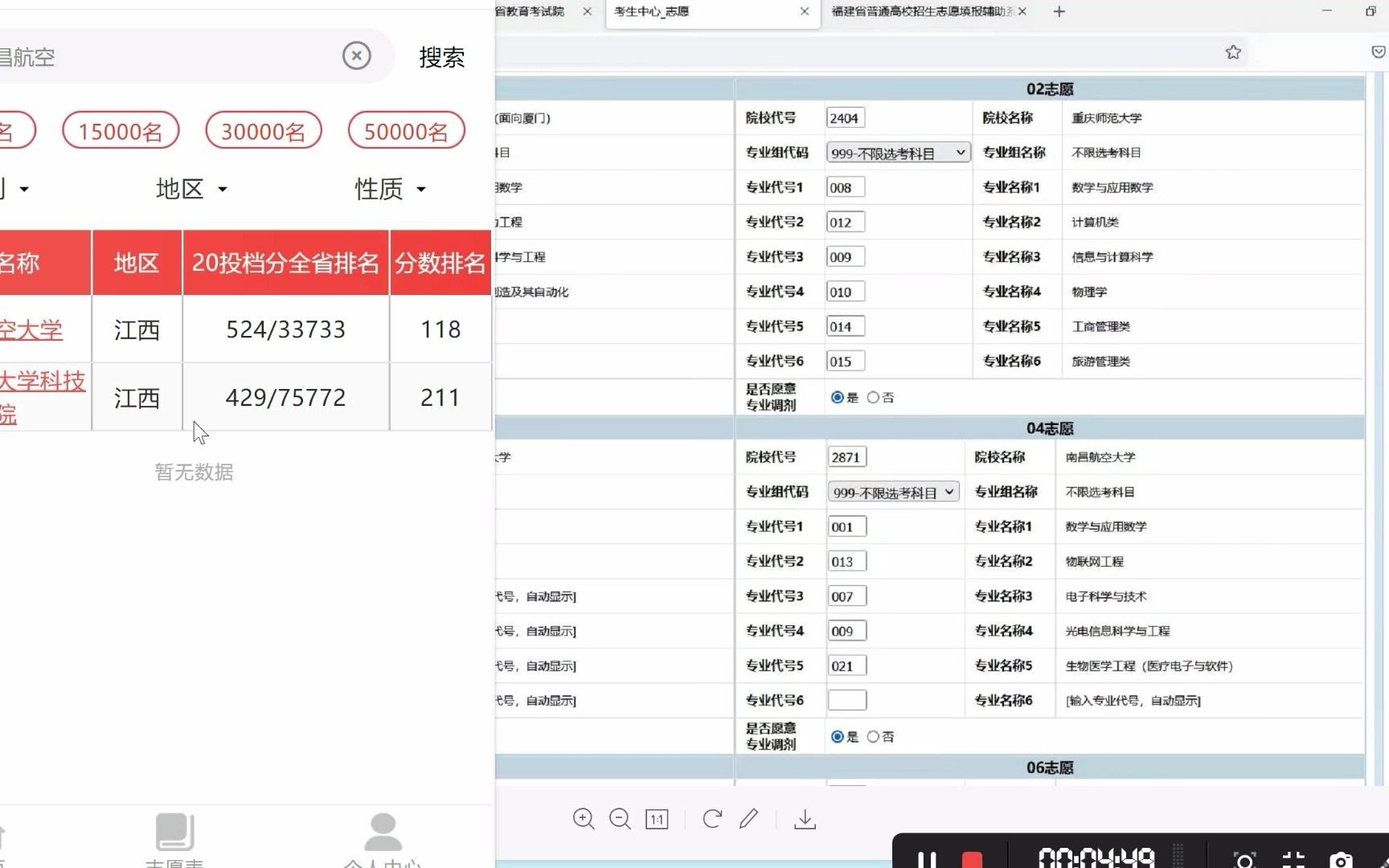
Task: Open a new browser tab with plus icon
Action: coord(1059,11)
